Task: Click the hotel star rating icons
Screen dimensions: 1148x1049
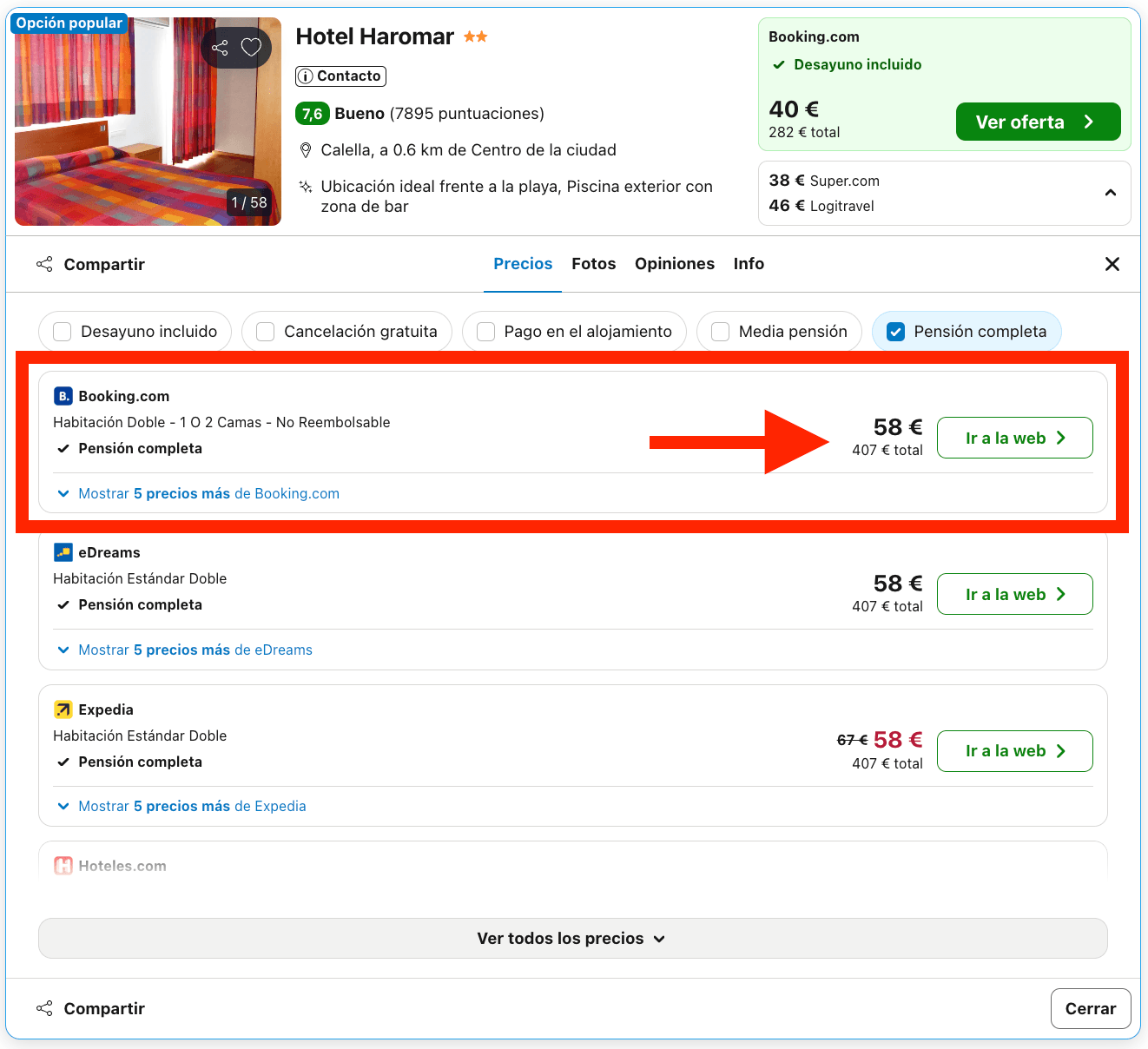Action: (475, 36)
